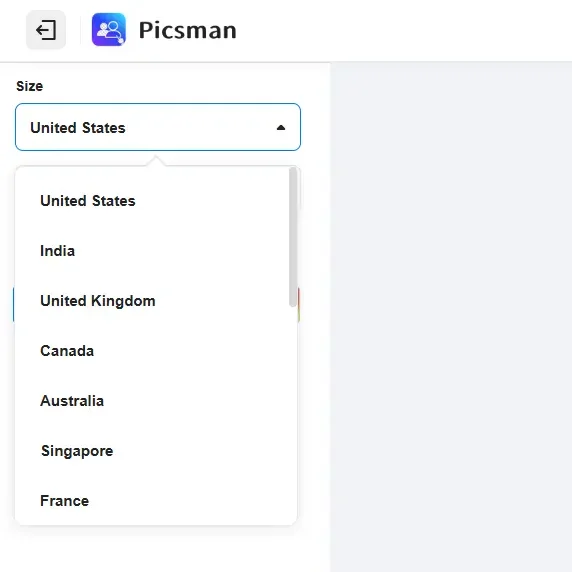Click the Picsman title text
572x572 pixels.
(x=188, y=30)
